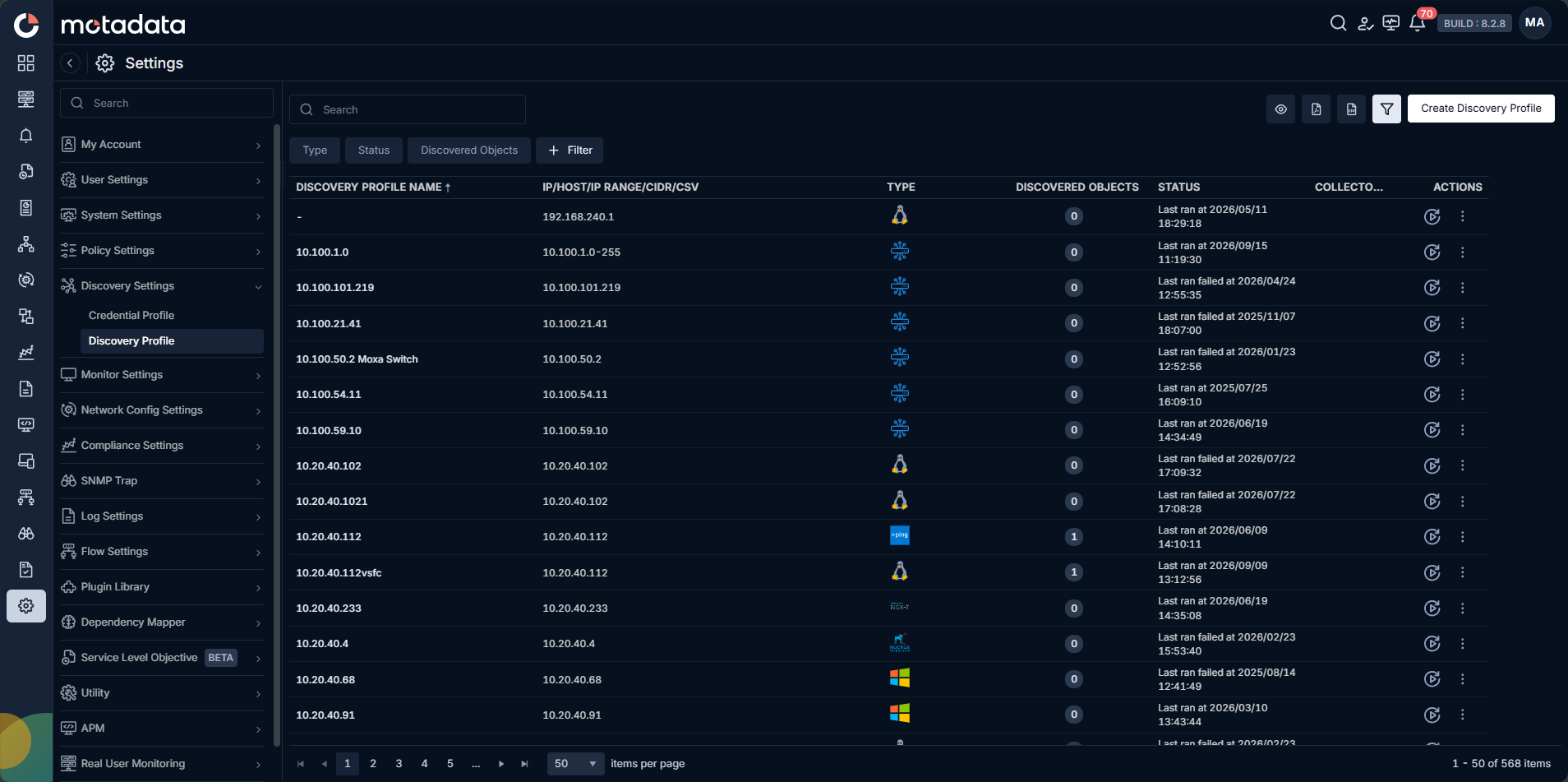Open Flow Settings section

(x=162, y=552)
